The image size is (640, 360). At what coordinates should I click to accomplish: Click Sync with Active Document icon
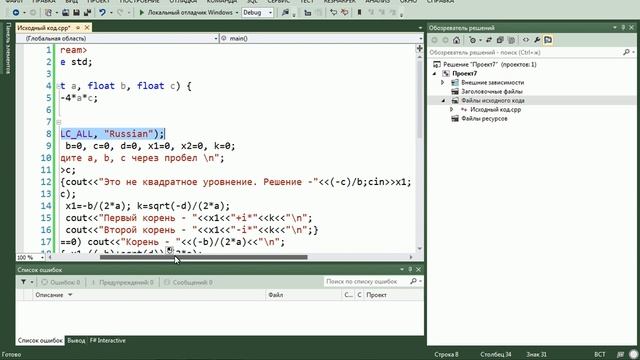pos(489,40)
